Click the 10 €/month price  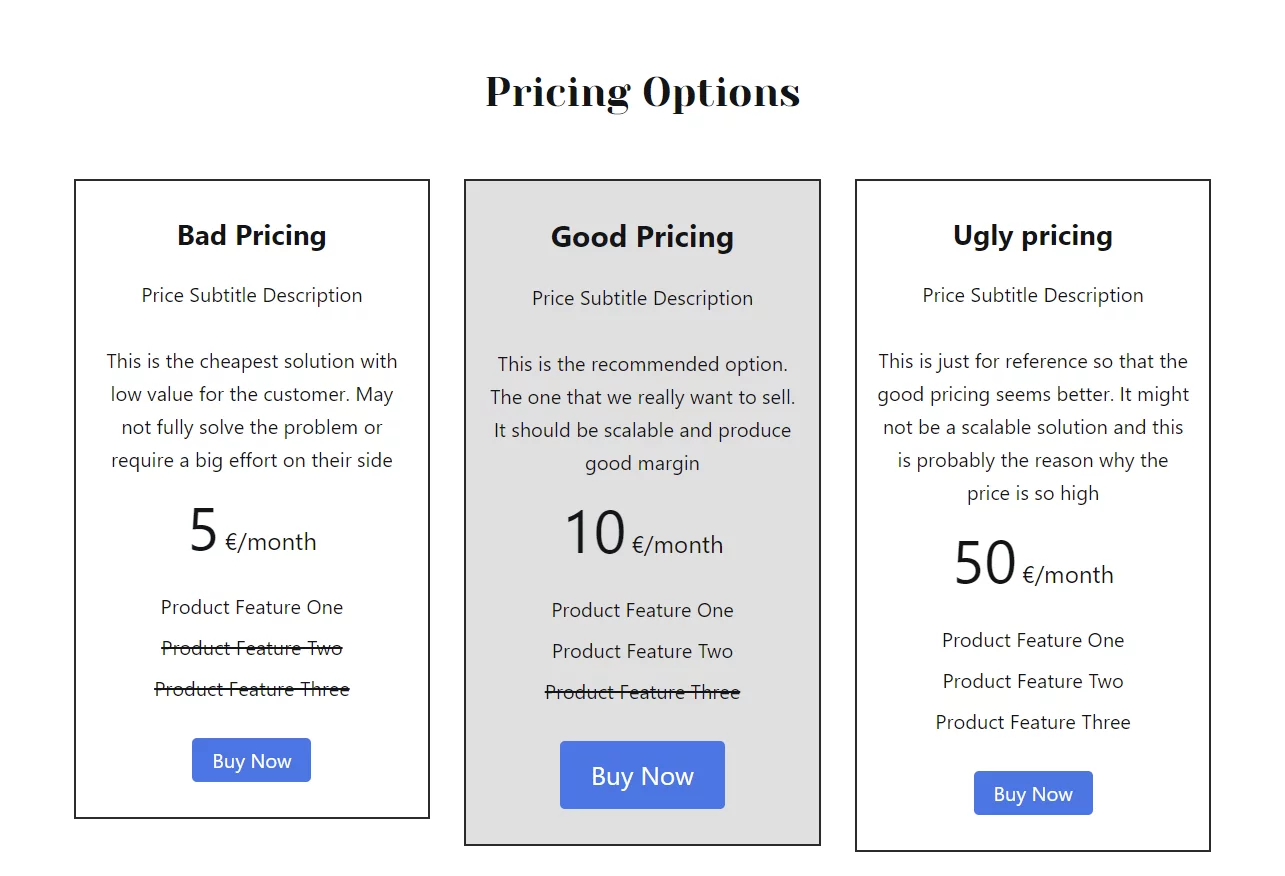point(642,536)
